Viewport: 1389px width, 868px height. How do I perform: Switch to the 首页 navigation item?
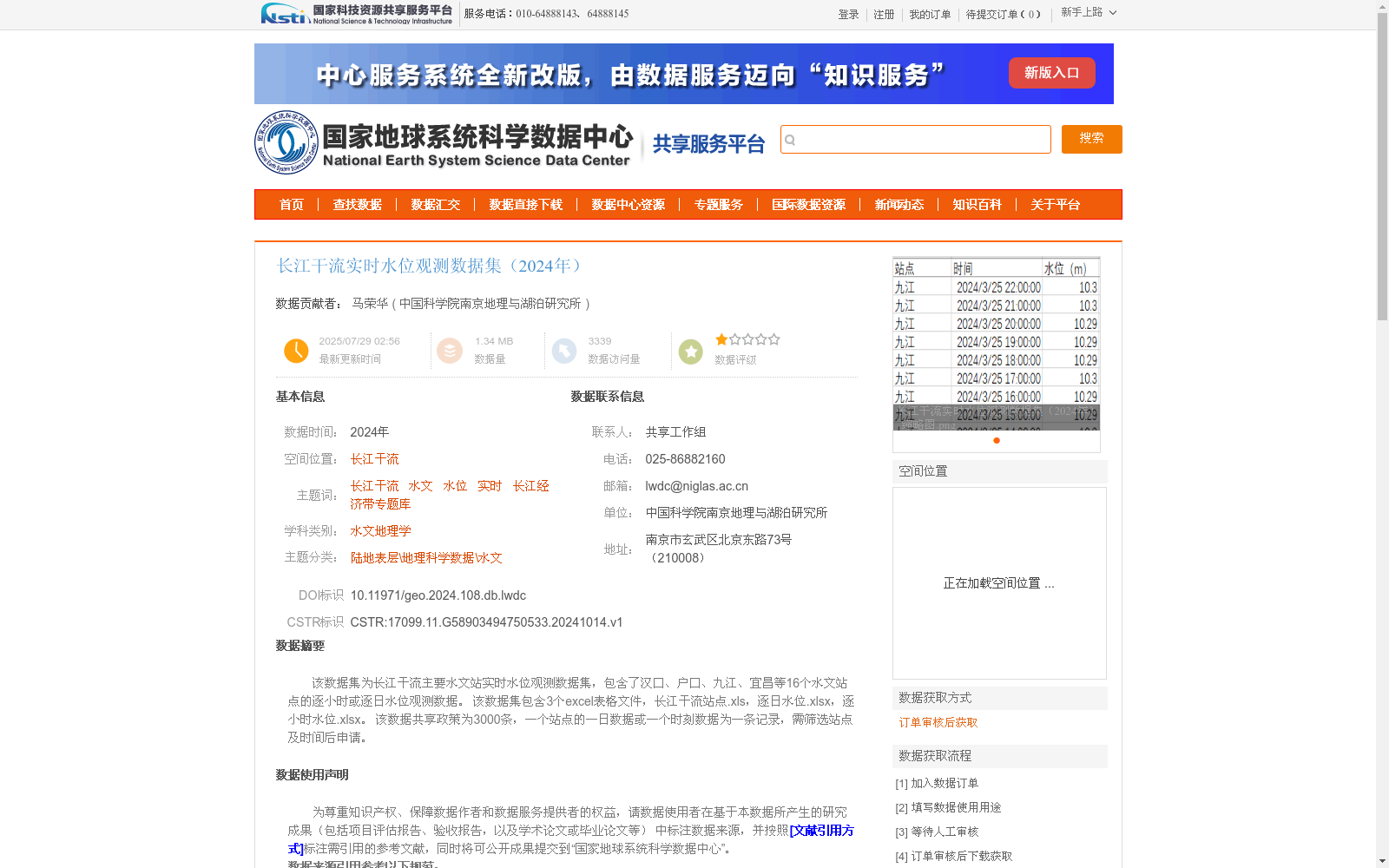pos(292,205)
